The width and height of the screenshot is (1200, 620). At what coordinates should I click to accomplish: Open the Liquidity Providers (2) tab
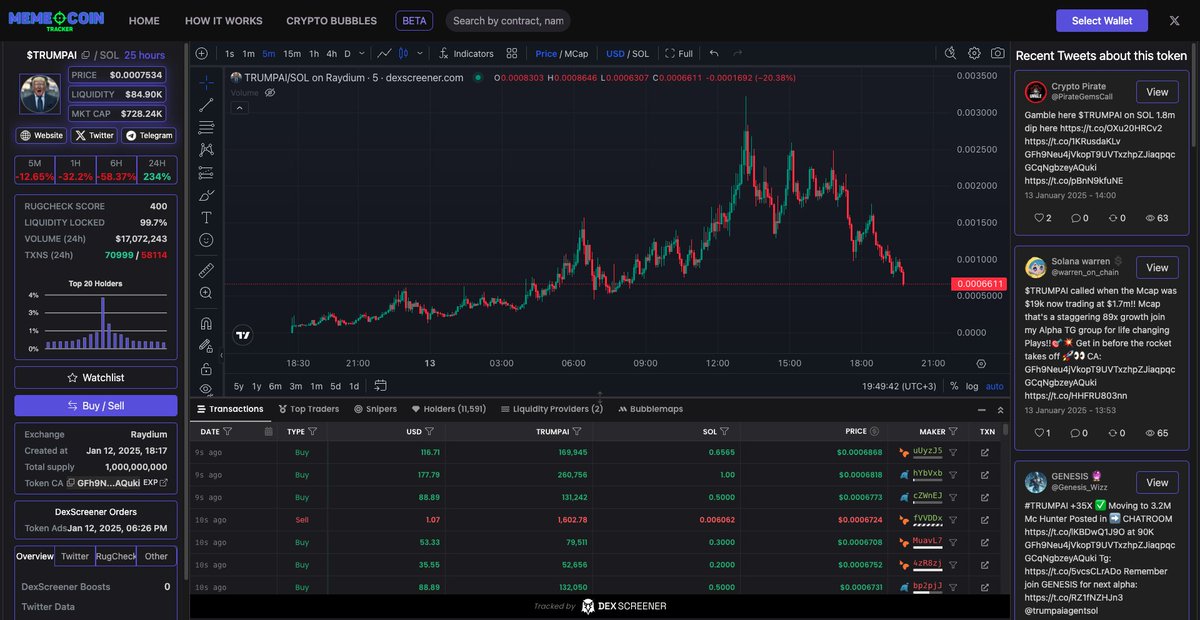552,409
